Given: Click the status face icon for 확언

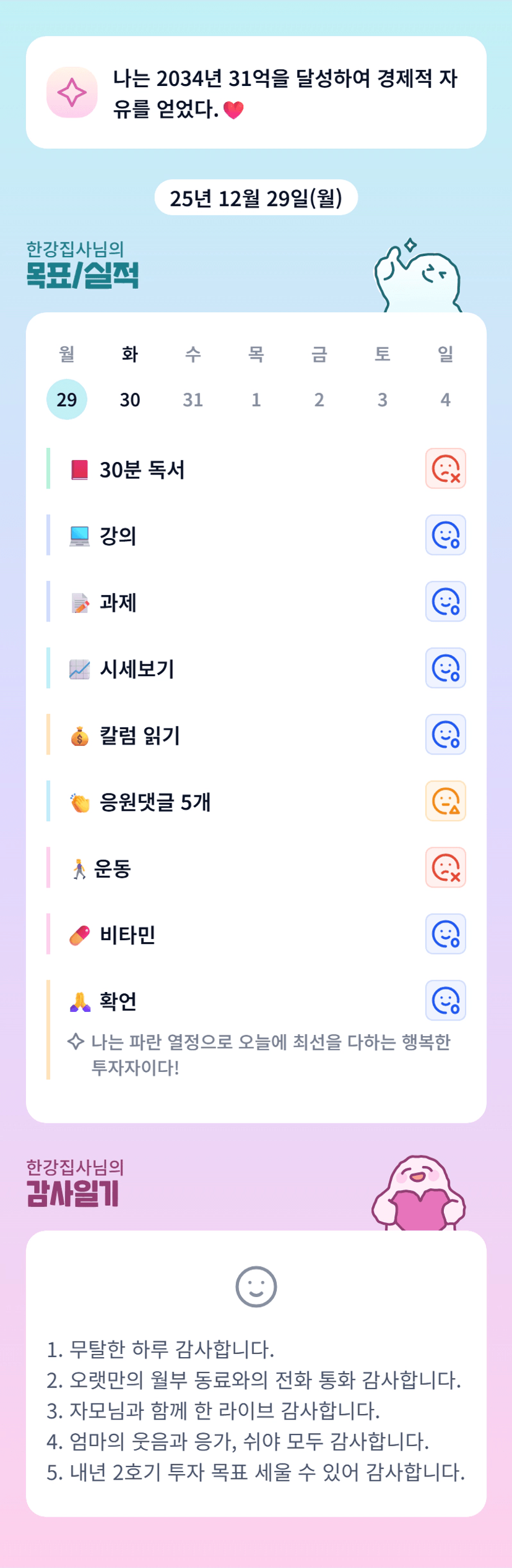Looking at the screenshot, I should click(x=445, y=1000).
